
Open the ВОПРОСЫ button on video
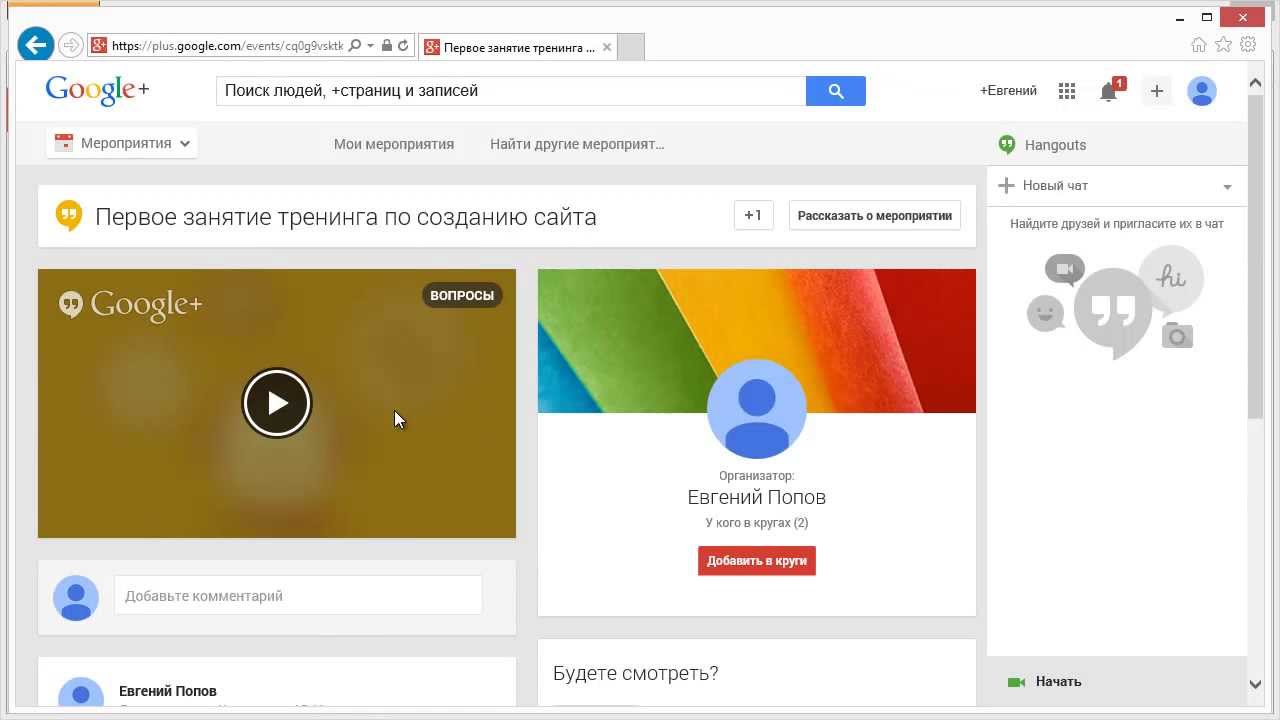tap(462, 295)
